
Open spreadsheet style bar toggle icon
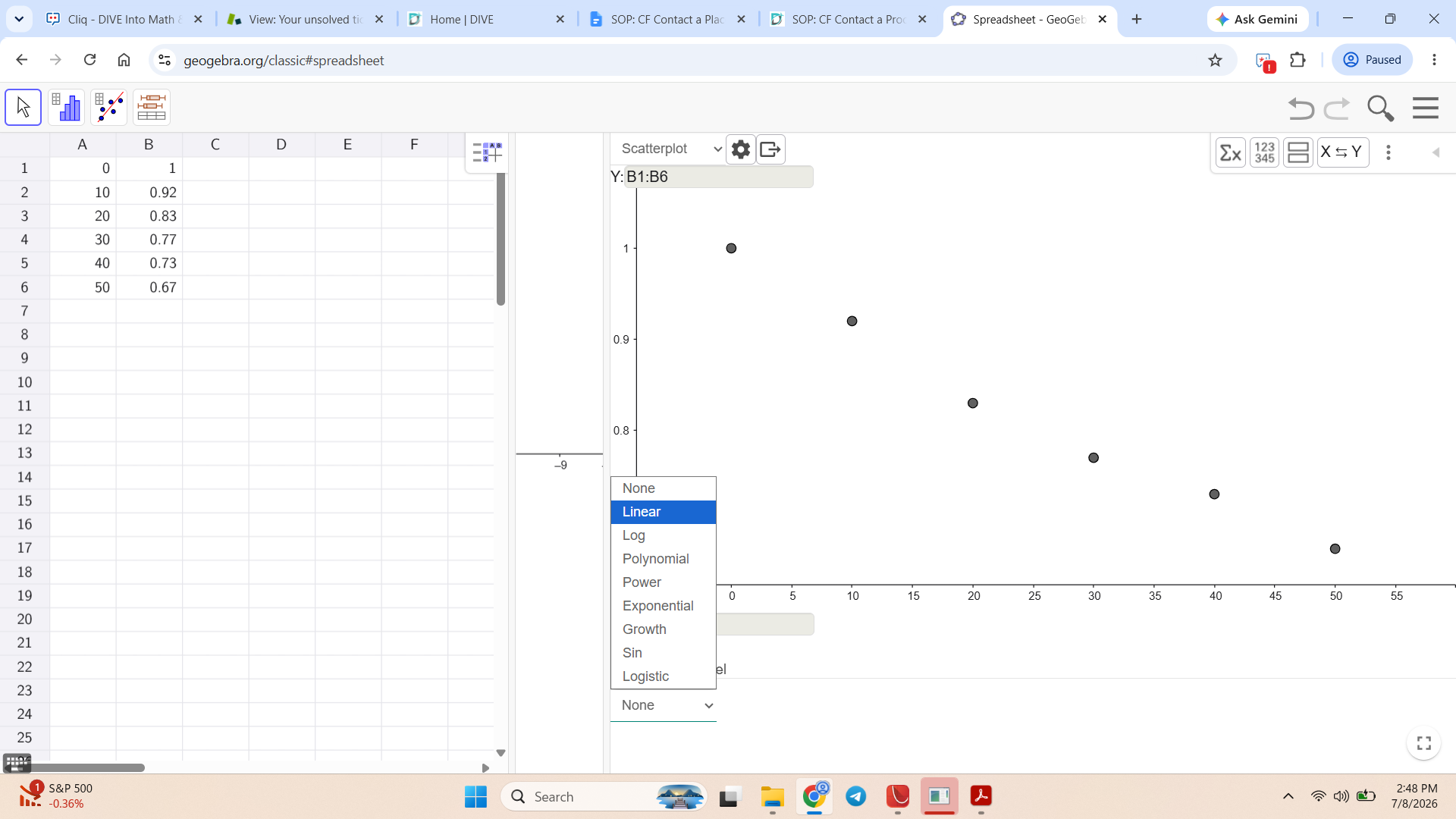pyautogui.click(x=486, y=152)
